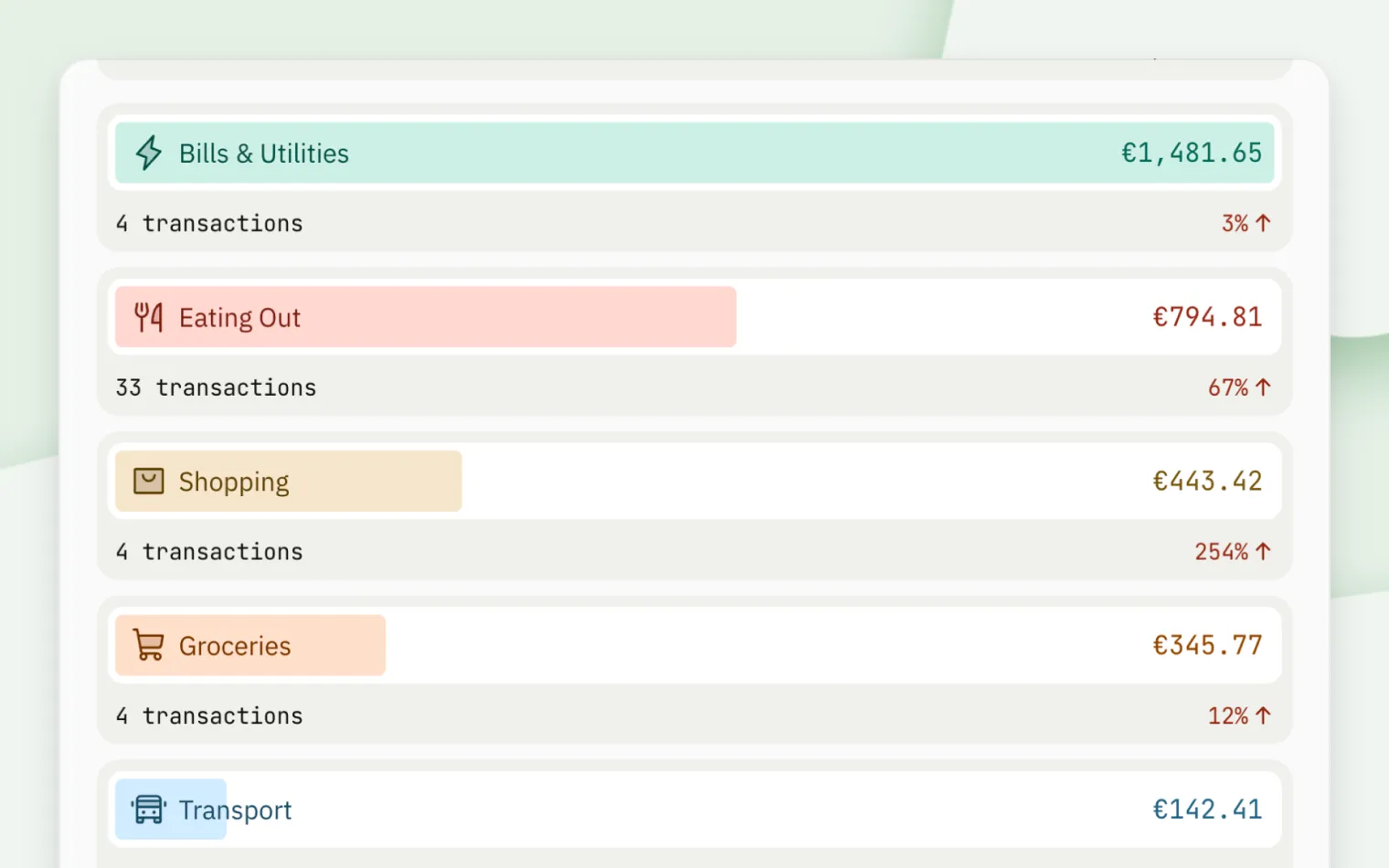
Task: Click the 3% change value
Action: point(1235,223)
